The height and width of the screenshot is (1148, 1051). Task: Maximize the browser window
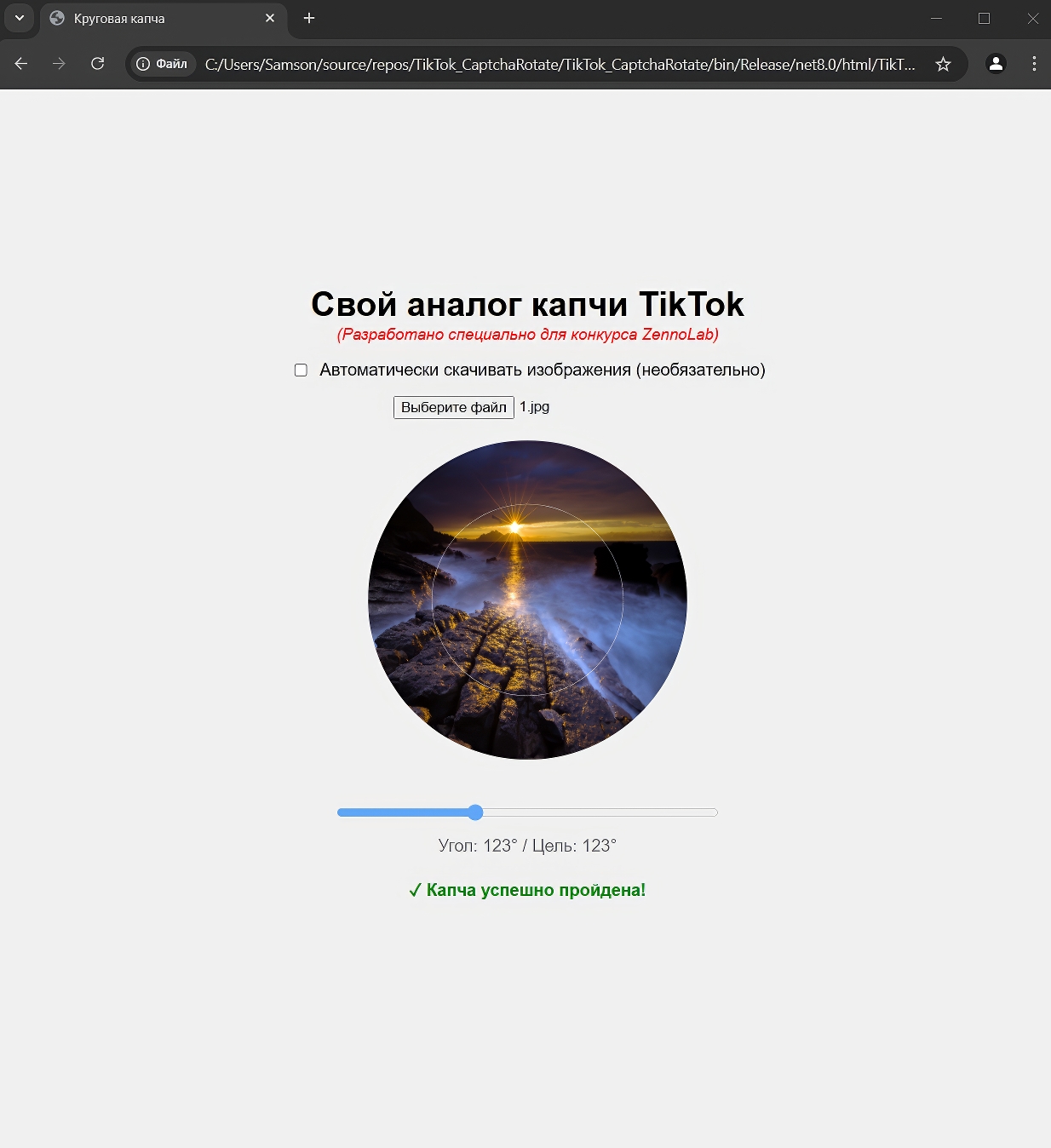click(x=984, y=18)
